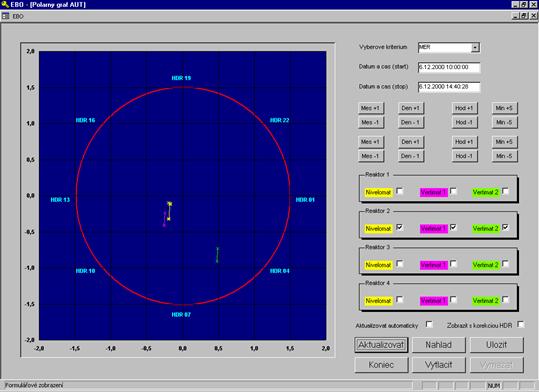Open the Vyberove kriterium dropdown arrow
This screenshot has width=539, height=392.
pyautogui.click(x=475, y=47)
